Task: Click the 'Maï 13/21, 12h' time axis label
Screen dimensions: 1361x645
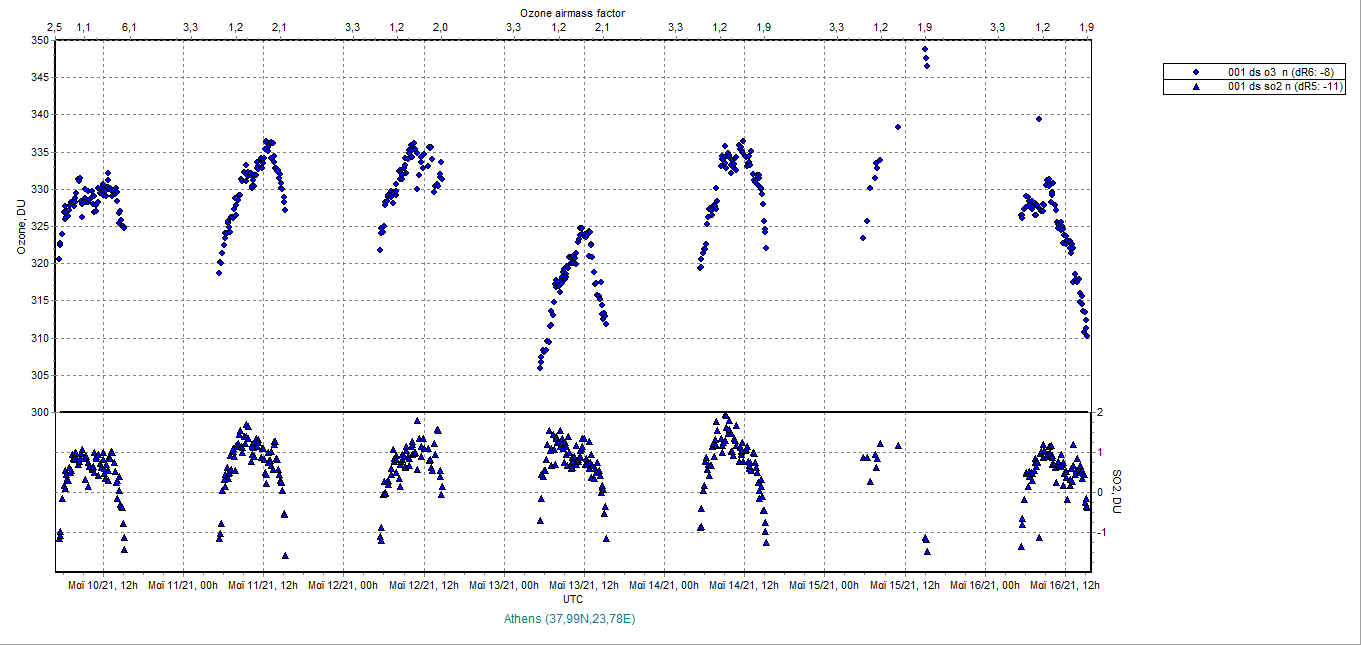Action: click(x=584, y=585)
